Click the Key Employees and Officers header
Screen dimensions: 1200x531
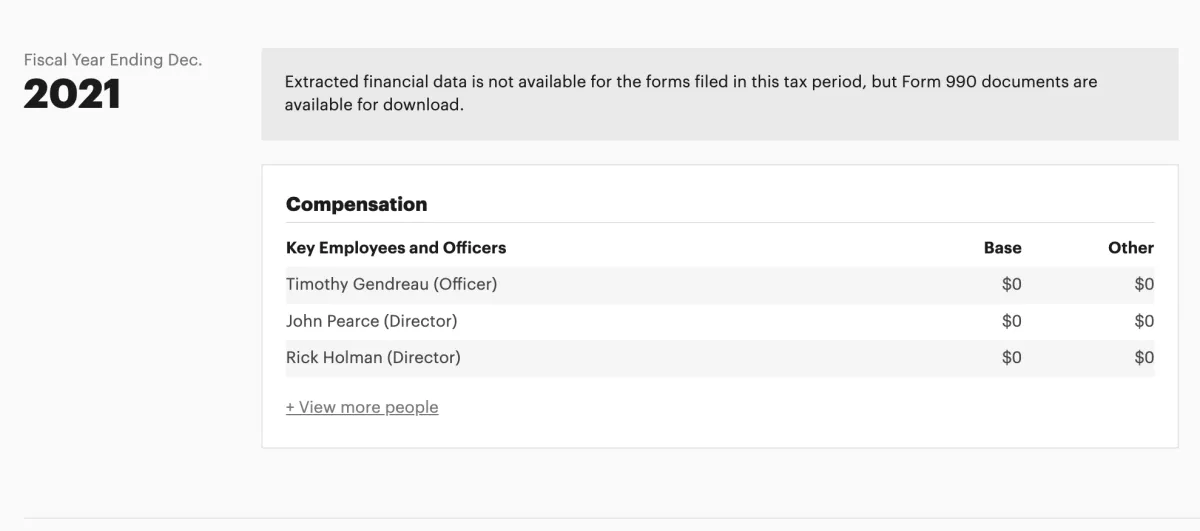click(396, 248)
